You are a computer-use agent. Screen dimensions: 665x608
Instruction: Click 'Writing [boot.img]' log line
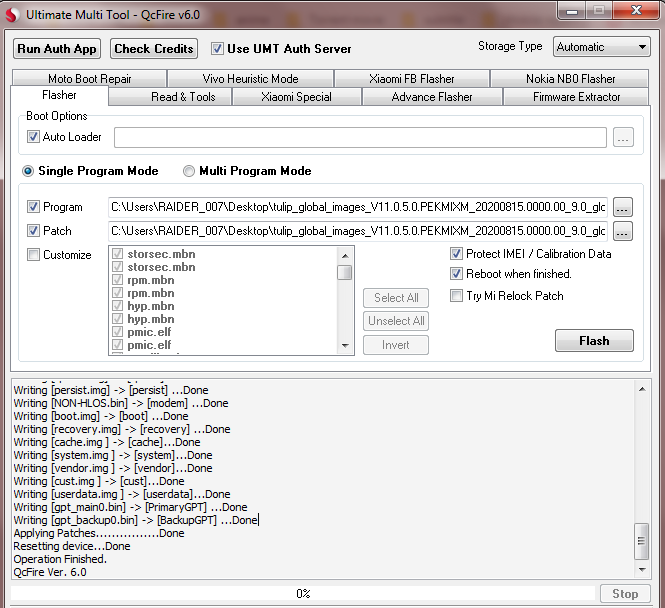click(101, 416)
